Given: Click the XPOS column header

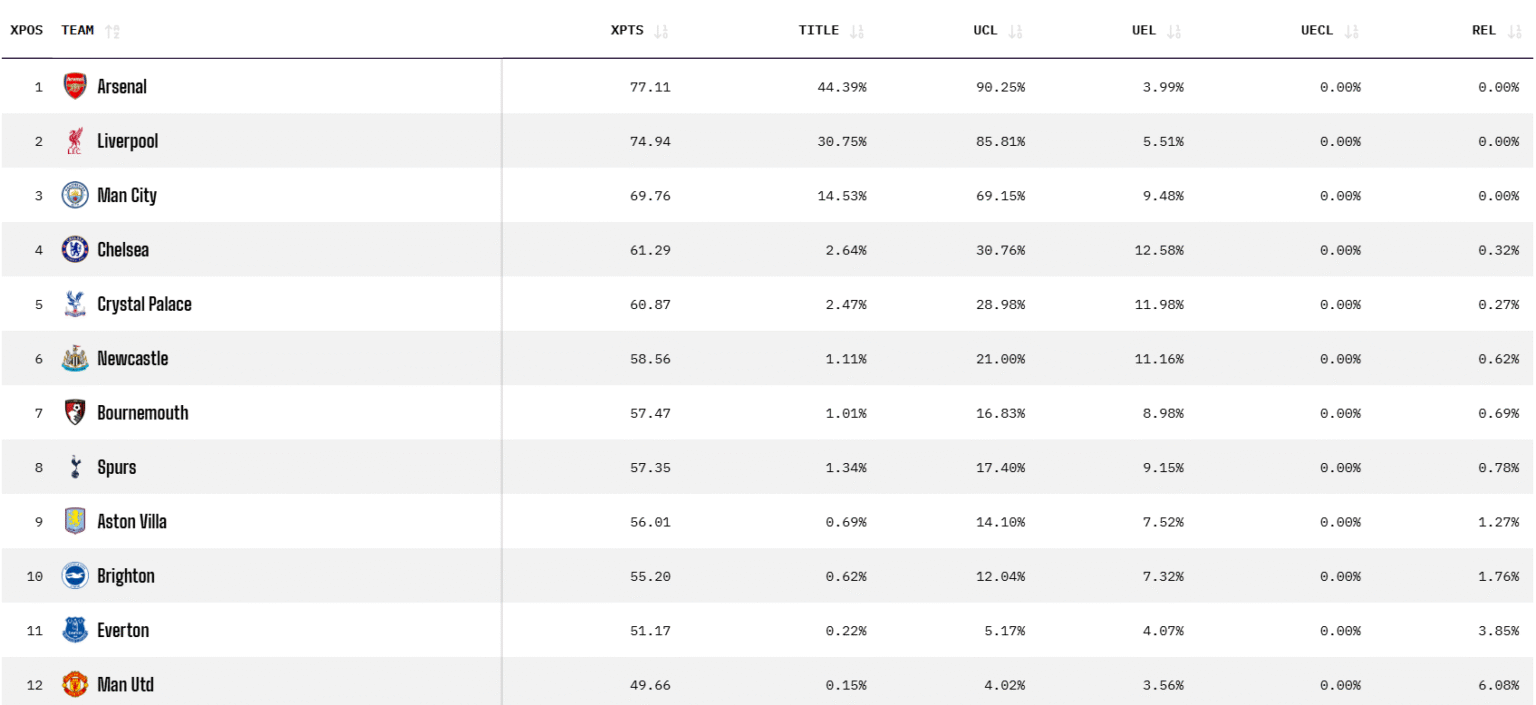Looking at the screenshot, I should [27, 30].
